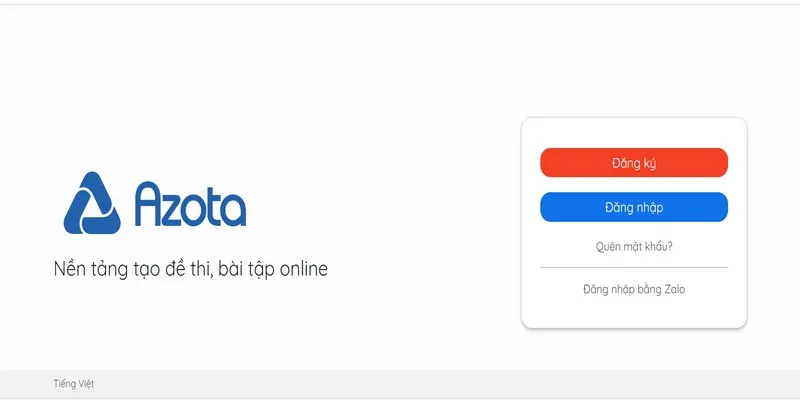Click the word online in the tagline

click(303, 268)
